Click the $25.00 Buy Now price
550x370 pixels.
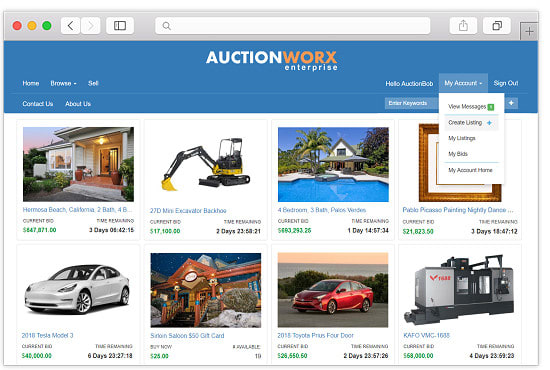pyautogui.click(x=159, y=356)
